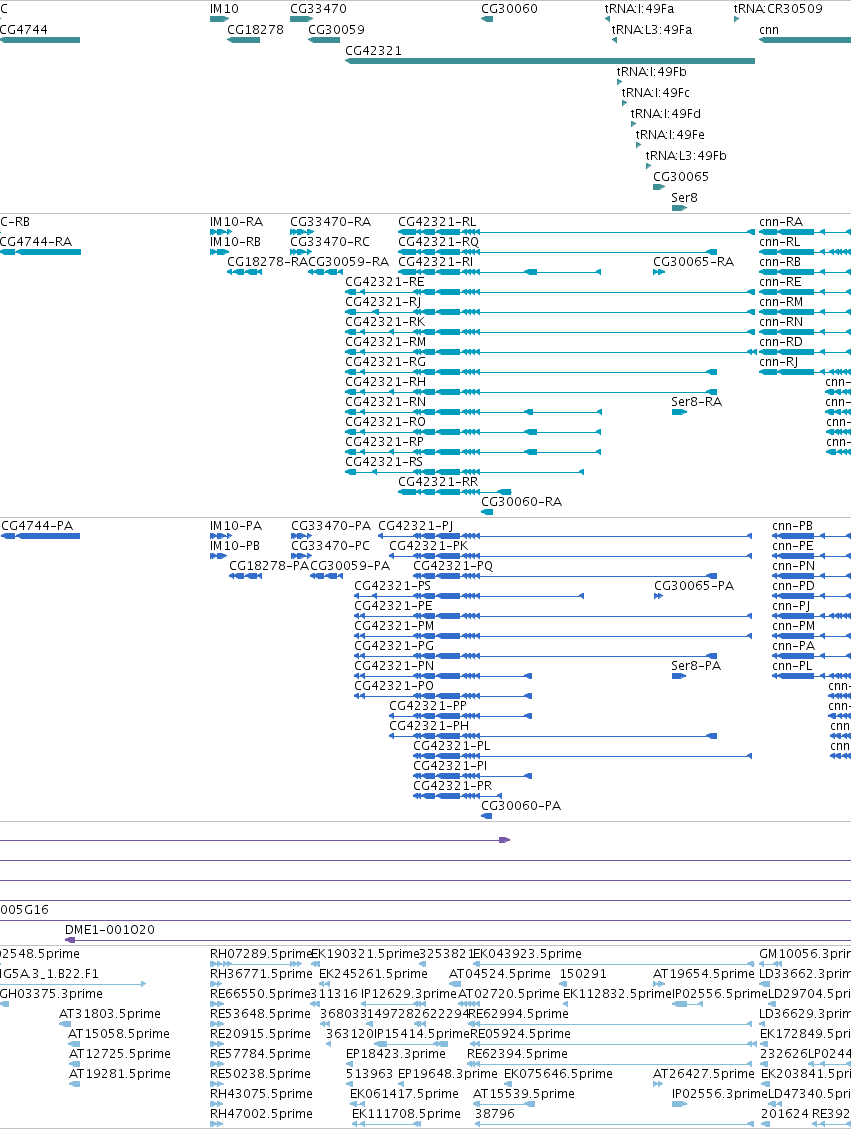Open transcript CG42321-RI
The width and height of the screenshot is (851, 1129).
(x=436, y=262)
